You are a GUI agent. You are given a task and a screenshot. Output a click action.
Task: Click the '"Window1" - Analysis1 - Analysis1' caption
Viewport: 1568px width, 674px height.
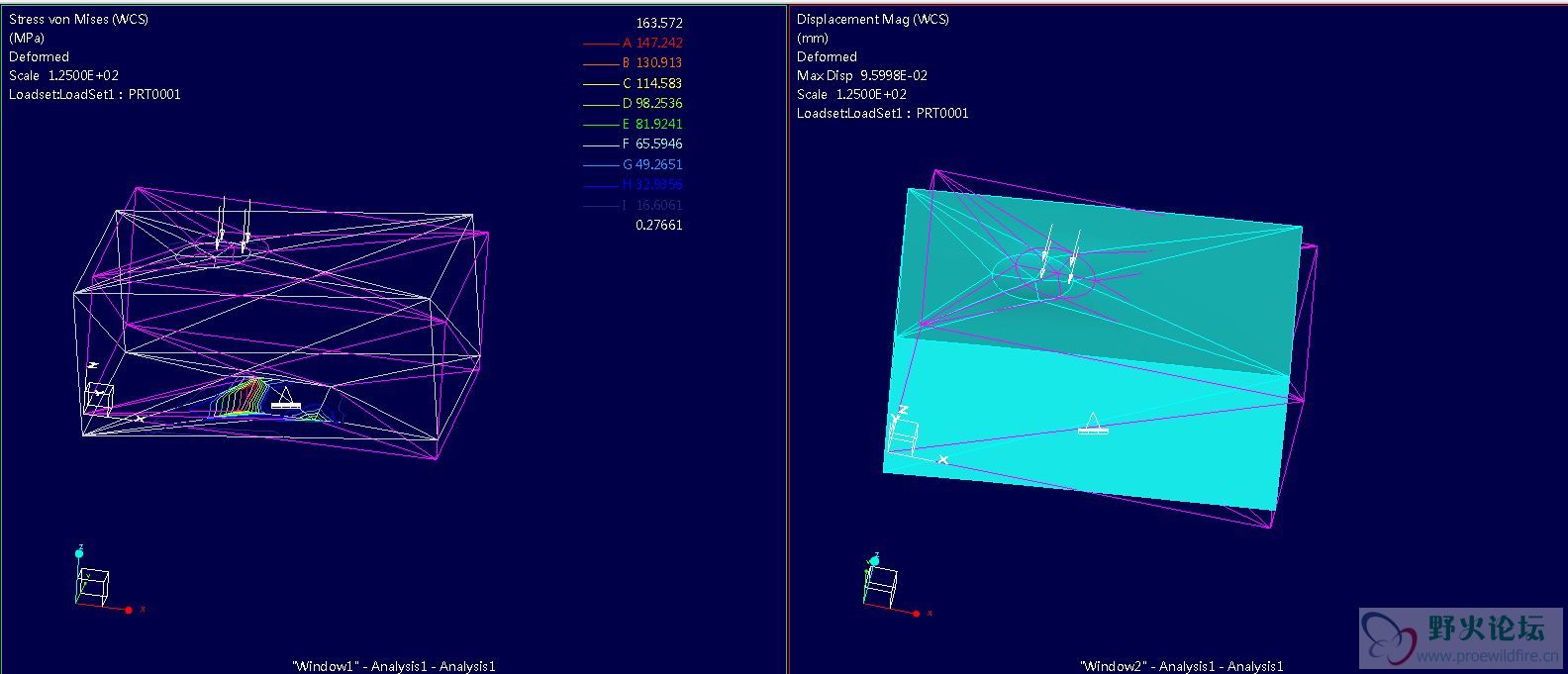394,666
